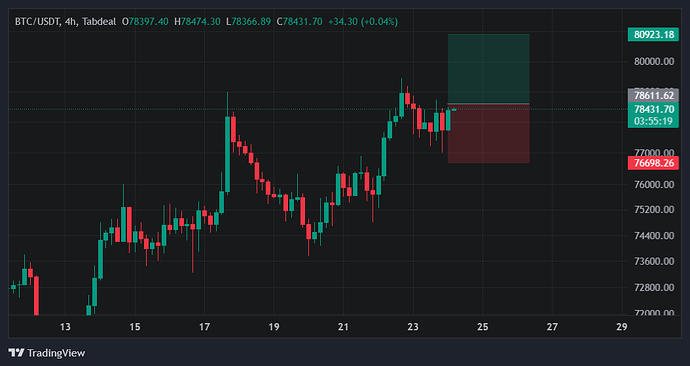Click the 76000.00 price axis label
690x366 pixels.
654,185
